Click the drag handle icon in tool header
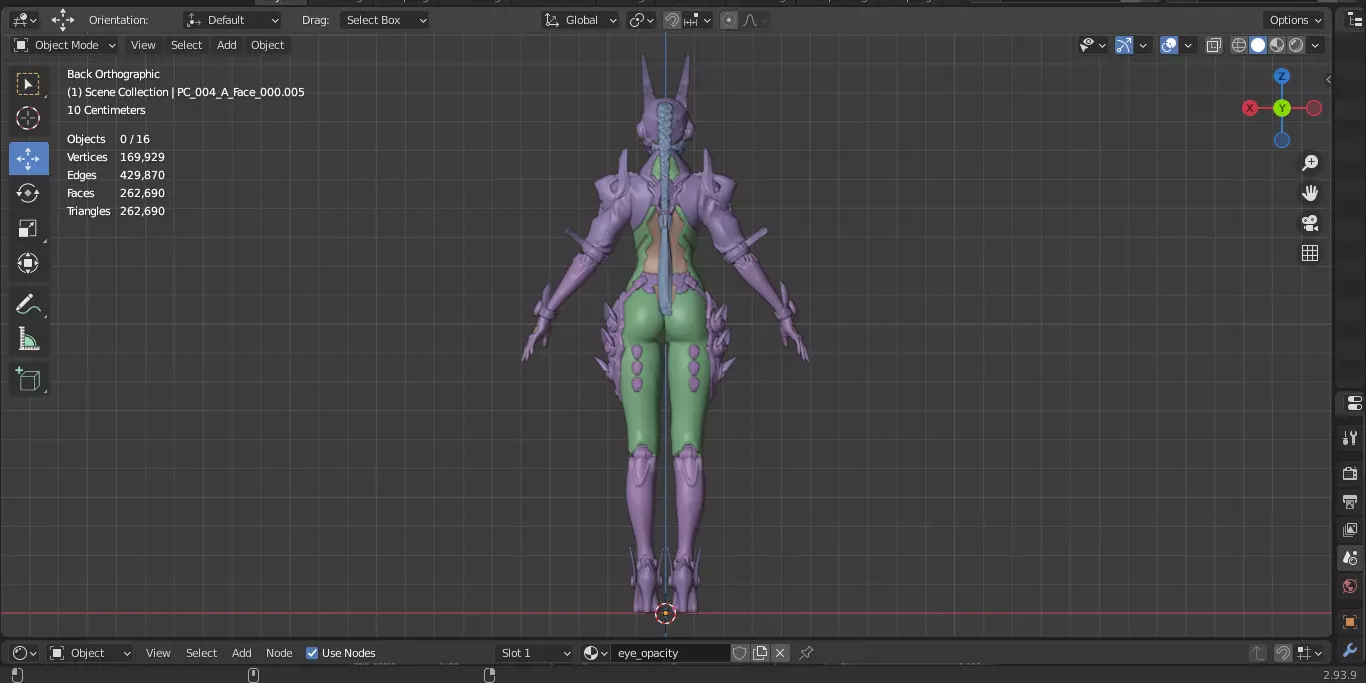Viewport: 1366px width, 683px height. click(x=63, y=20)
